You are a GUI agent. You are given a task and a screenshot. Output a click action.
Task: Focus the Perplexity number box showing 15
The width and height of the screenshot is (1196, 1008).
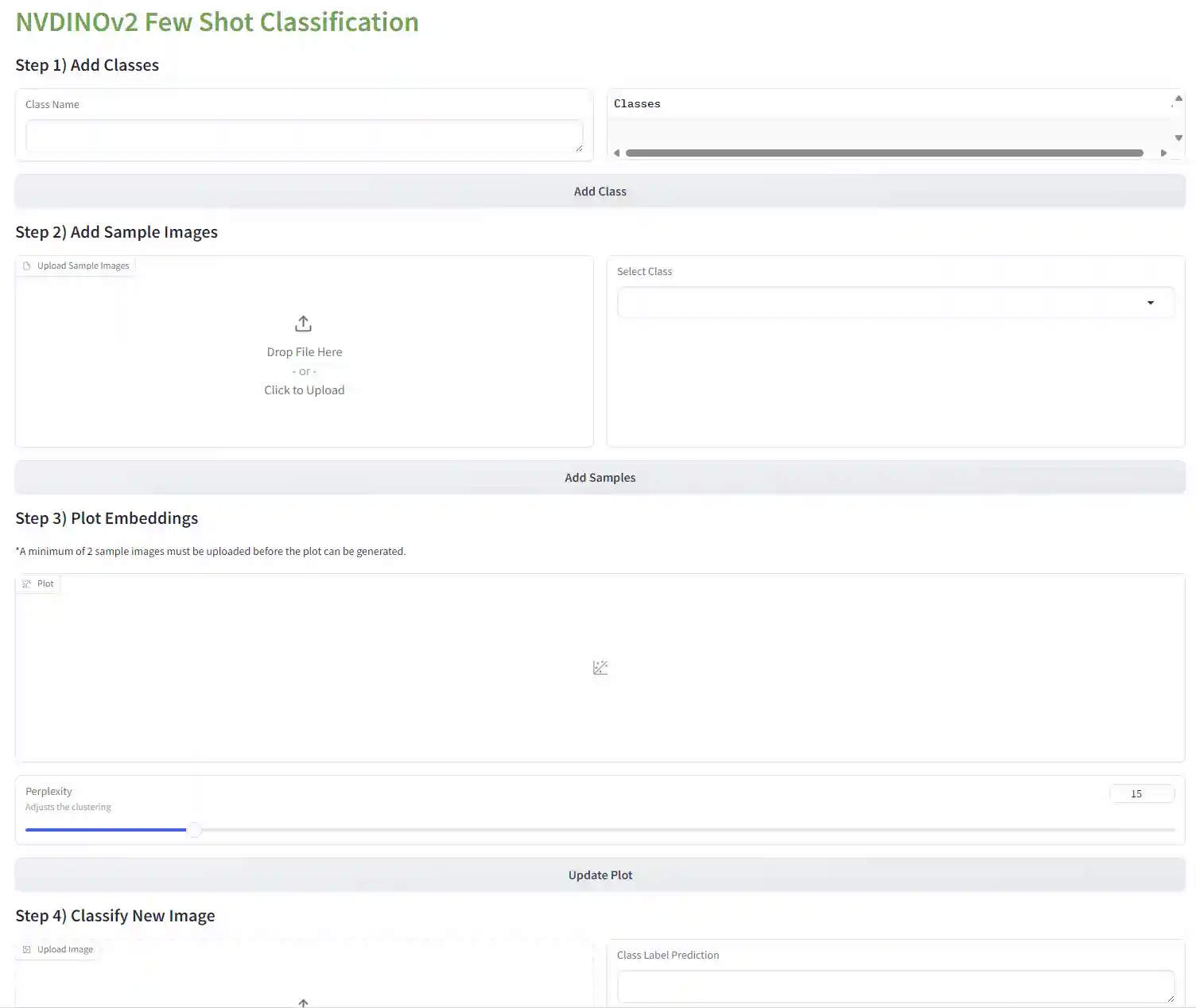tap(1141, 793)
